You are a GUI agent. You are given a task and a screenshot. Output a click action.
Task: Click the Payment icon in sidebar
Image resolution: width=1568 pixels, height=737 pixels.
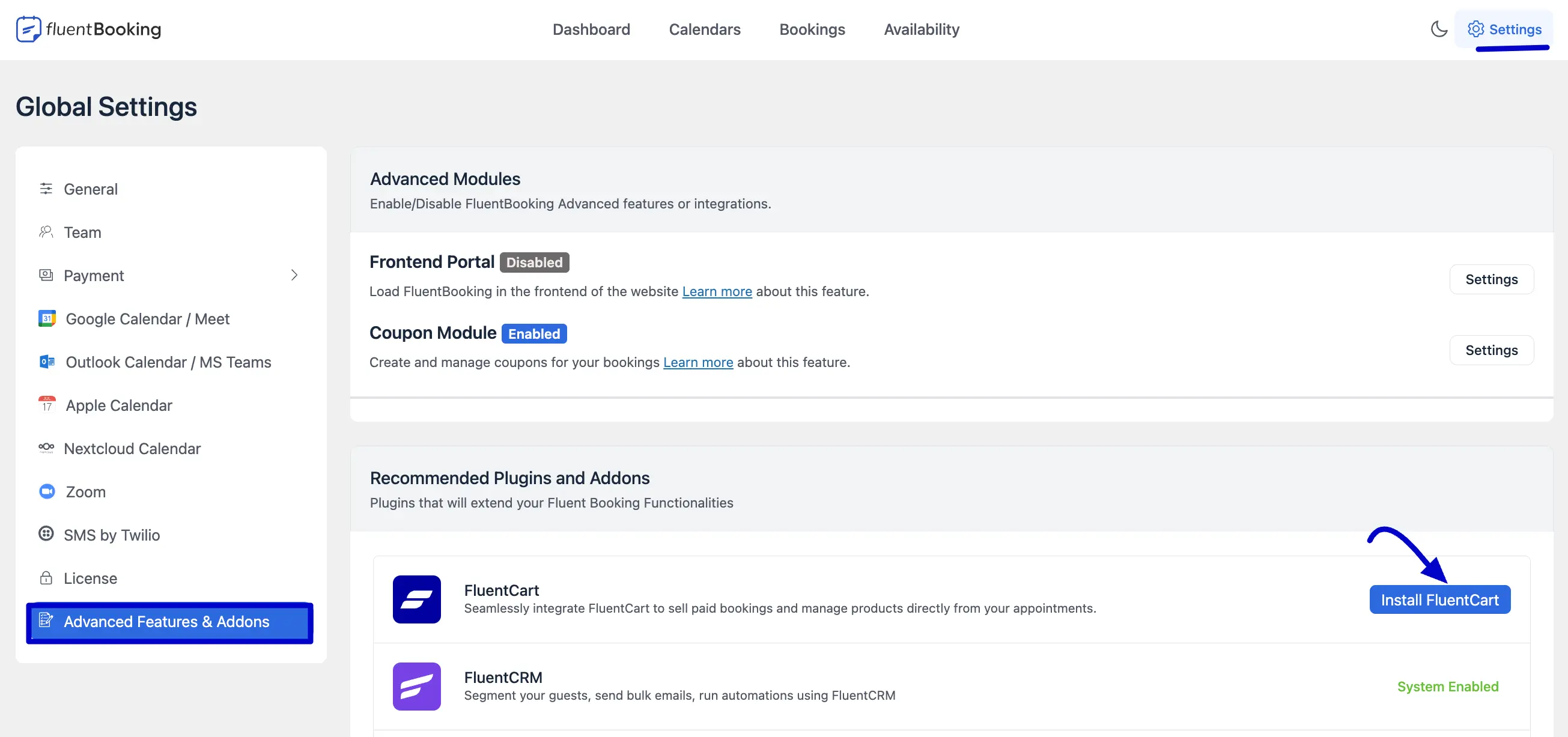coord(46,275)
